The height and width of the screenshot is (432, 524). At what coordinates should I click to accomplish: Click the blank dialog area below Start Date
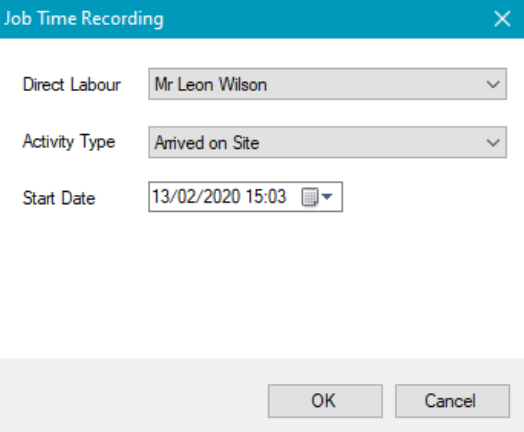pyautogui.click(x=262, y=284)
